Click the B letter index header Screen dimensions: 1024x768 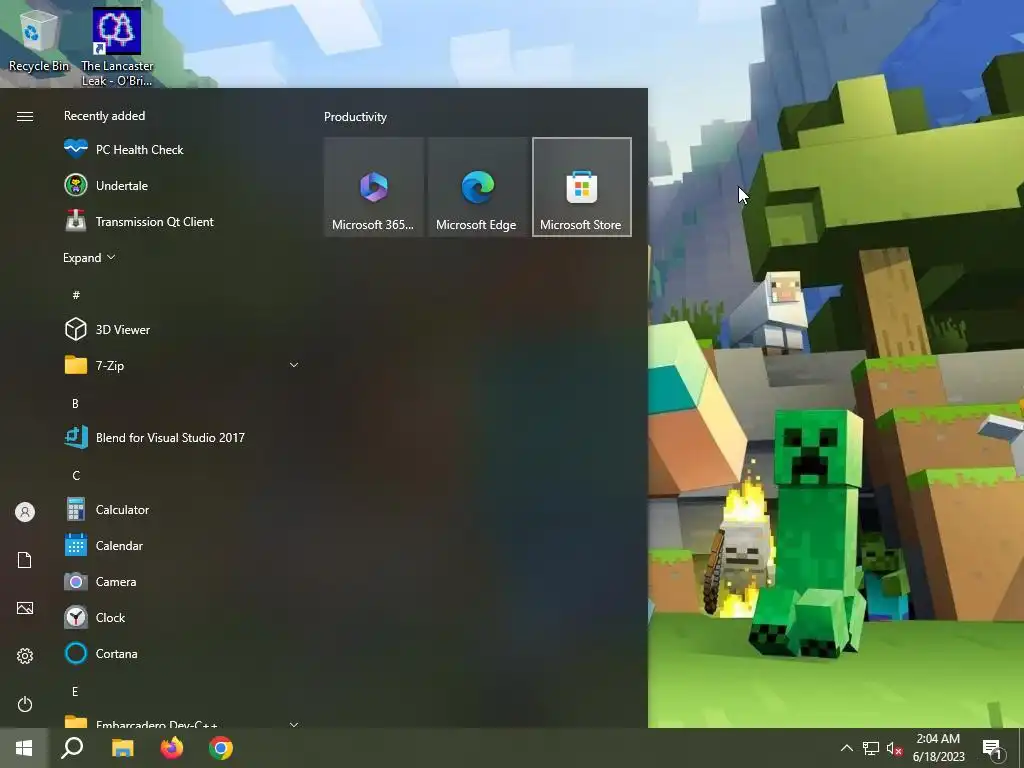tap(75, 404)
